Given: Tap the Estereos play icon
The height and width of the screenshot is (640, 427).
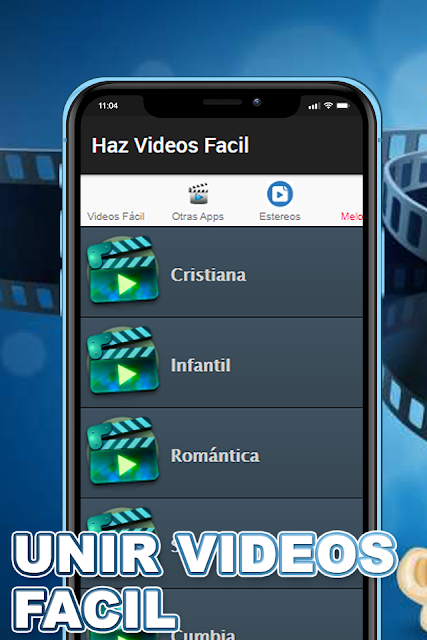Looking at the screenshot, I should 280,193.
